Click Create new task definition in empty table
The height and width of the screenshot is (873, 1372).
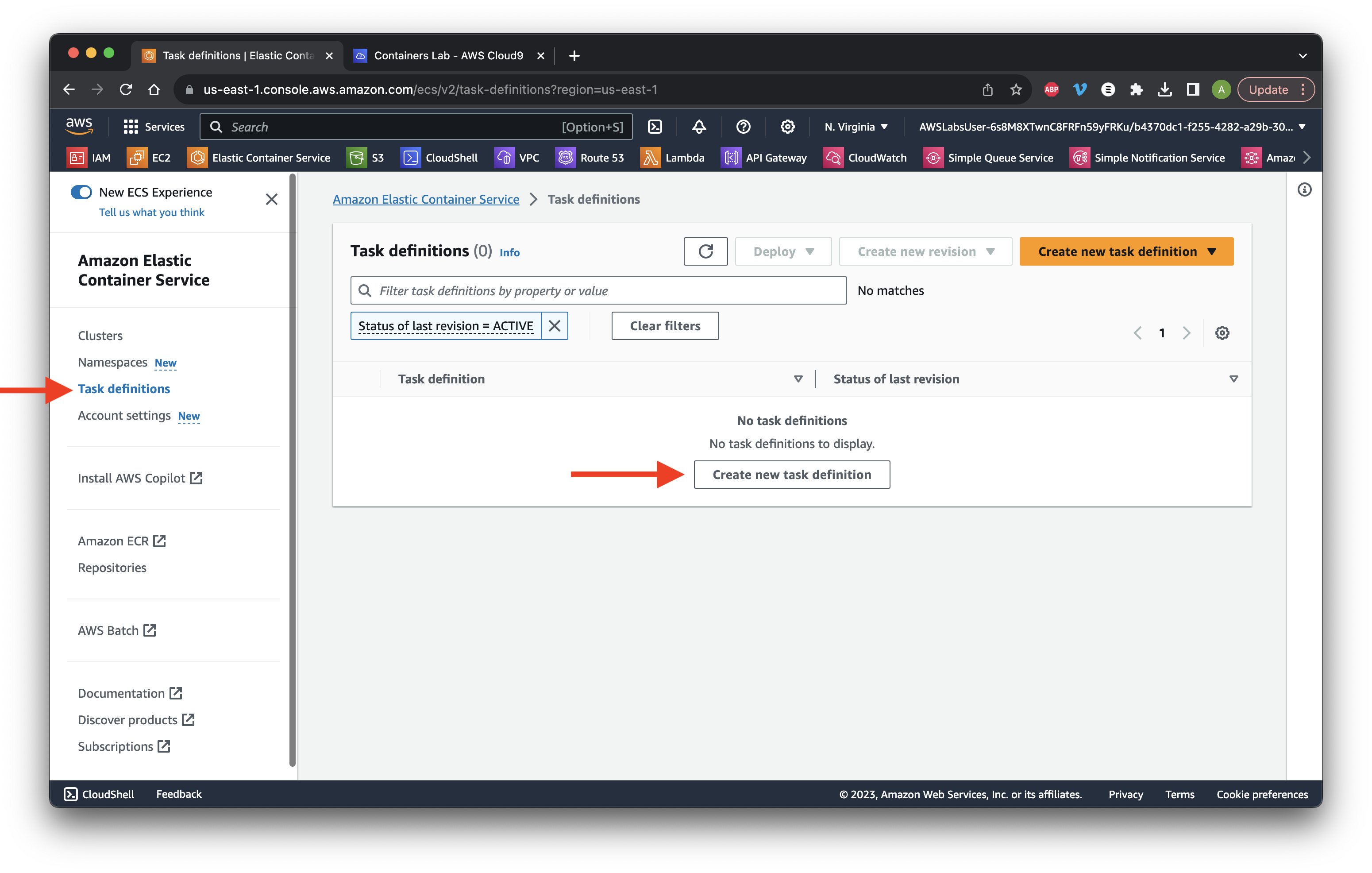(x=791, y=475)
